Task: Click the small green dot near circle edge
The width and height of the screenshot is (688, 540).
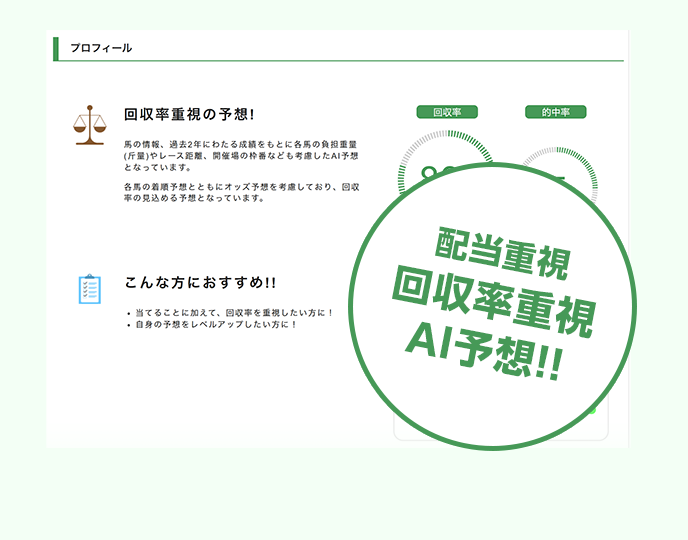Action: point(592,410)
